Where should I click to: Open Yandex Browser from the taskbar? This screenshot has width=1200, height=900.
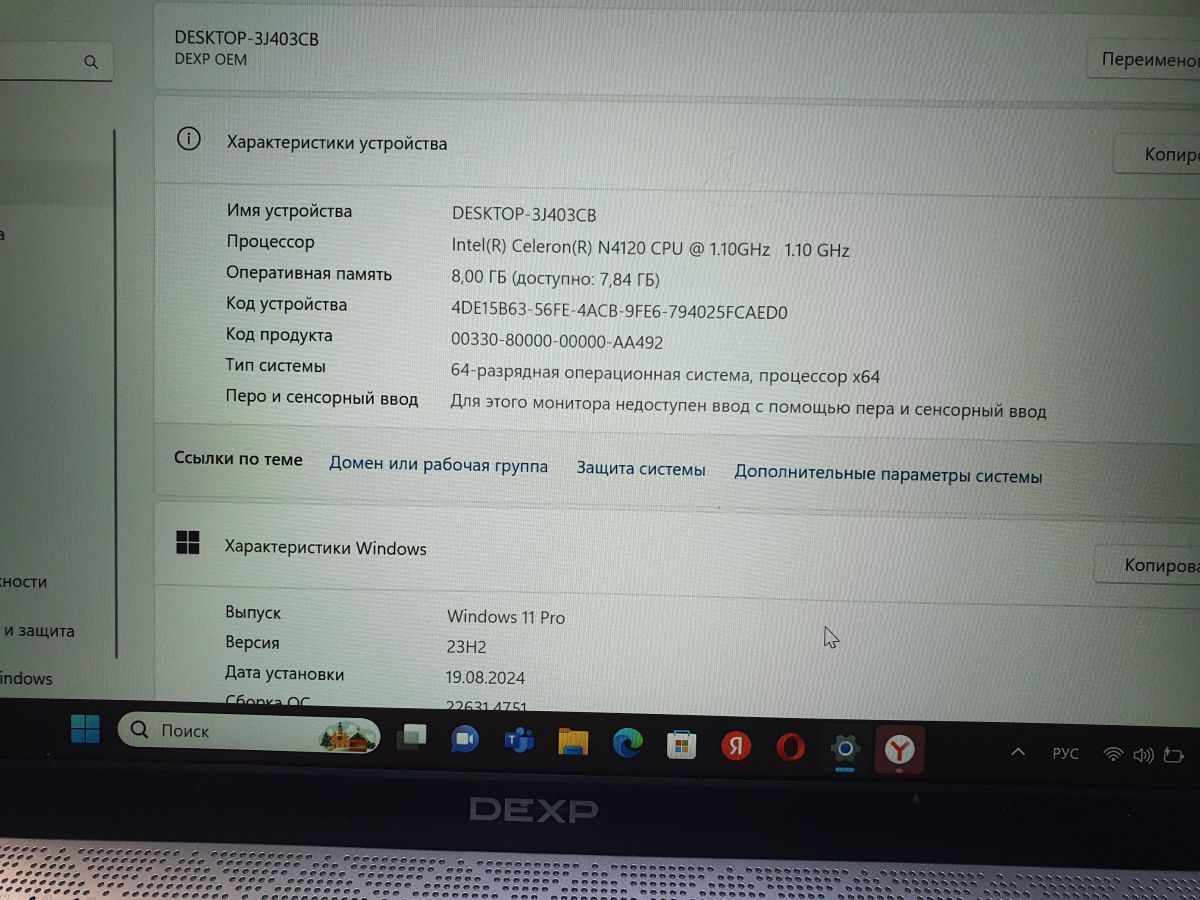pyautogui.click(x=900, y=749)
